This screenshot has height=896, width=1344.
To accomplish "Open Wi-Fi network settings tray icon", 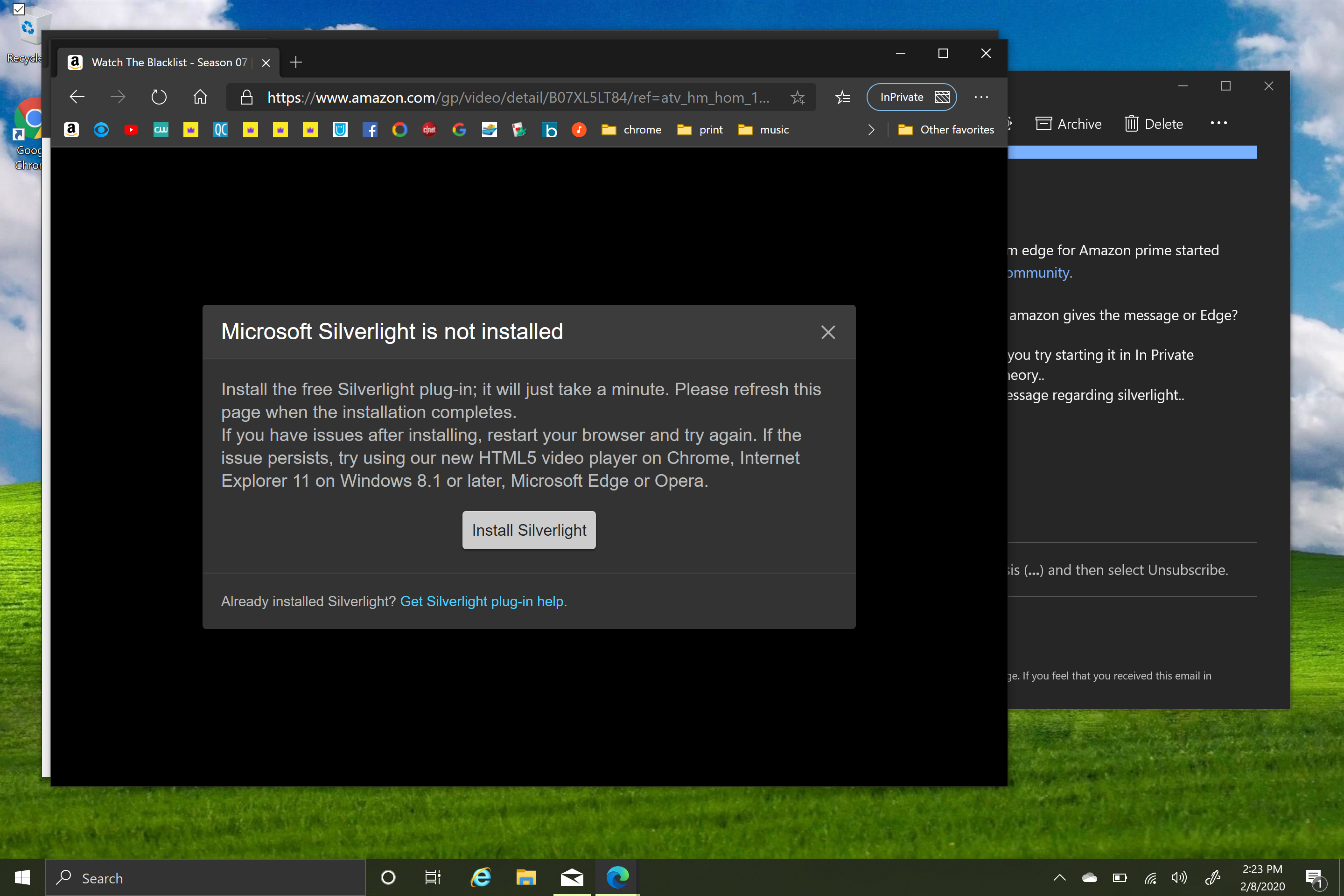I will (1150, 878).
